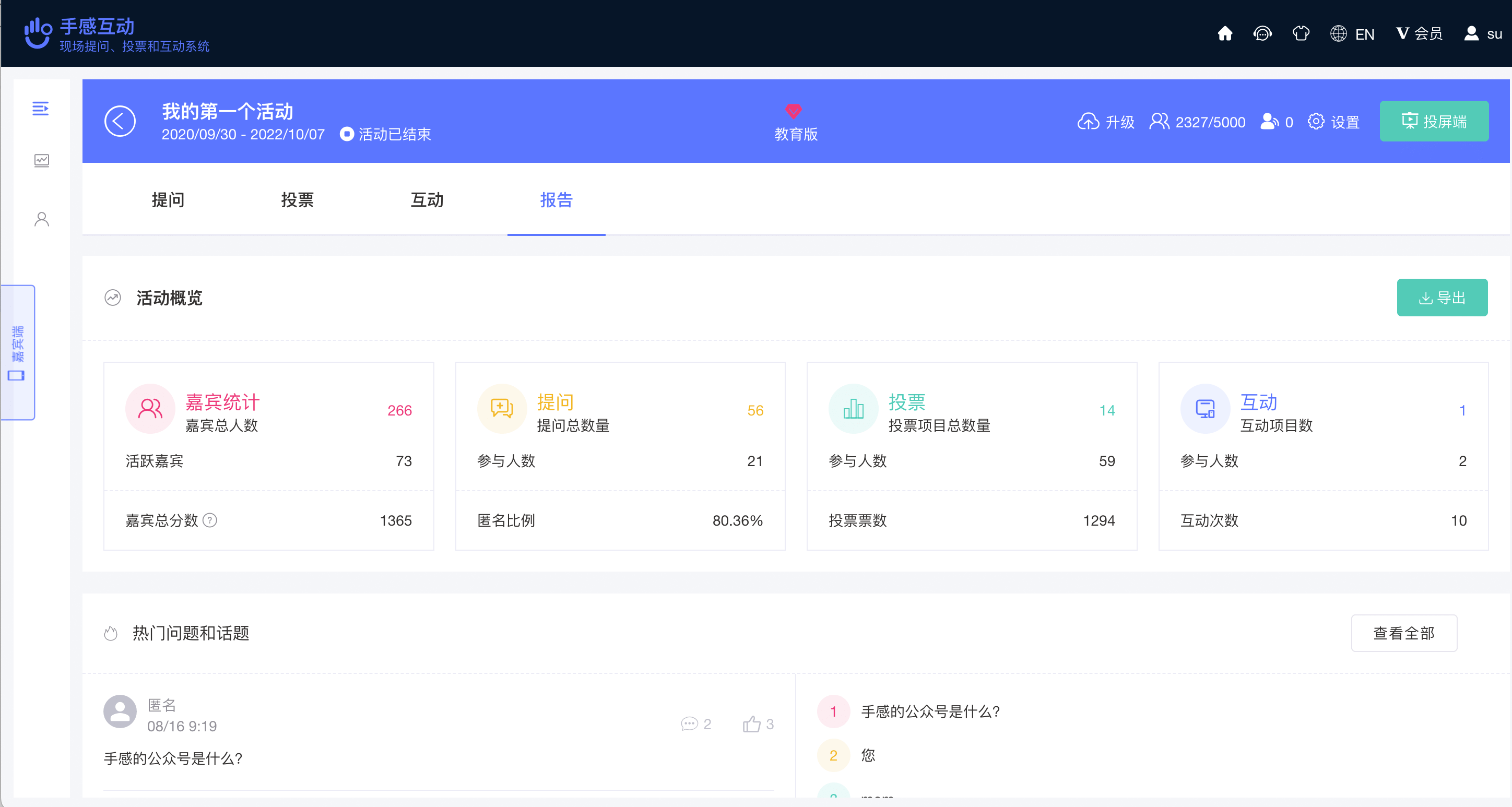This screenshot has width=1512, height=807.
Task: Click the 2327/5000 participants counter
Action: (x=1197, y=122)
